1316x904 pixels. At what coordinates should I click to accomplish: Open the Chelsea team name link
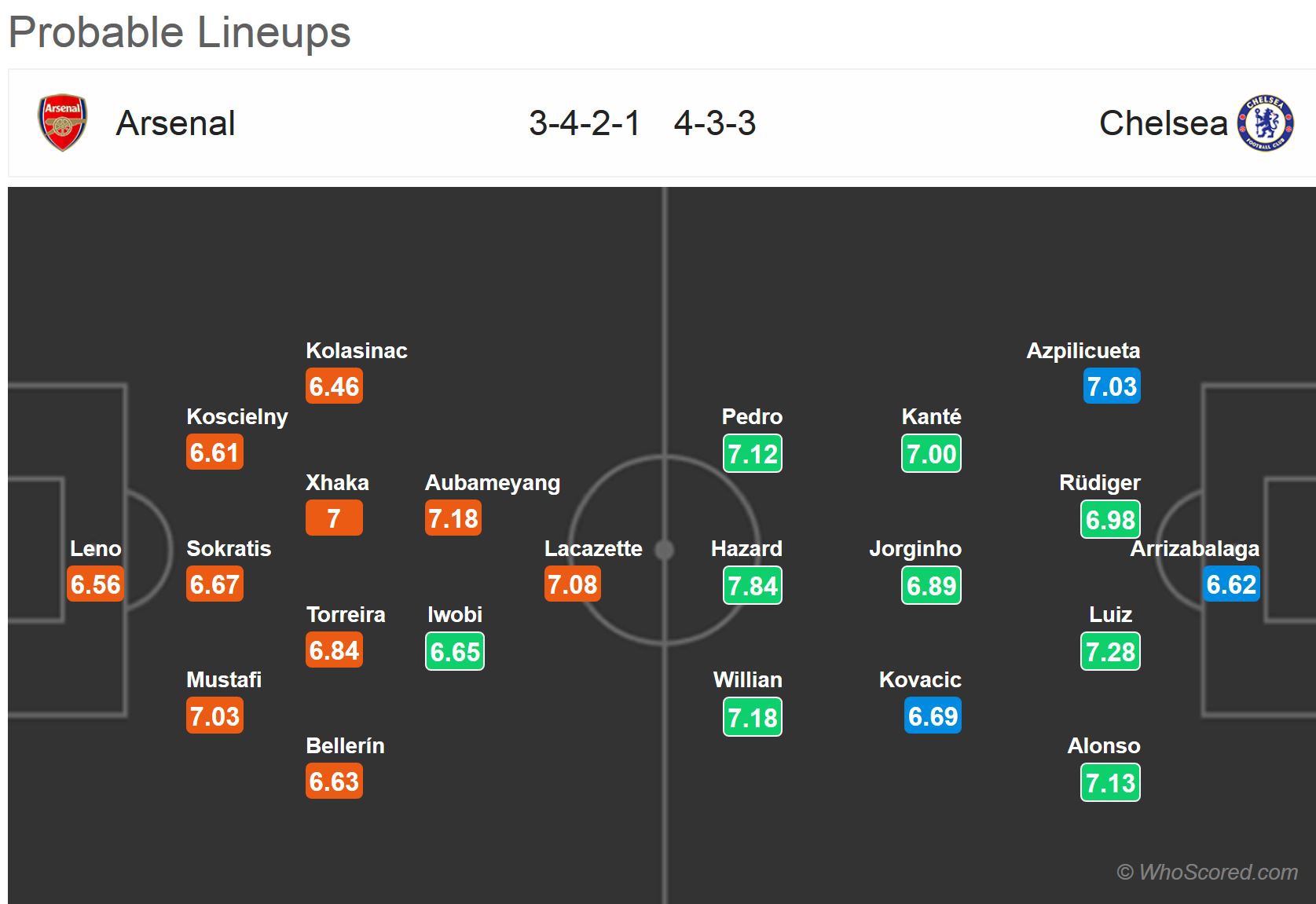(x=1163, y=123)
